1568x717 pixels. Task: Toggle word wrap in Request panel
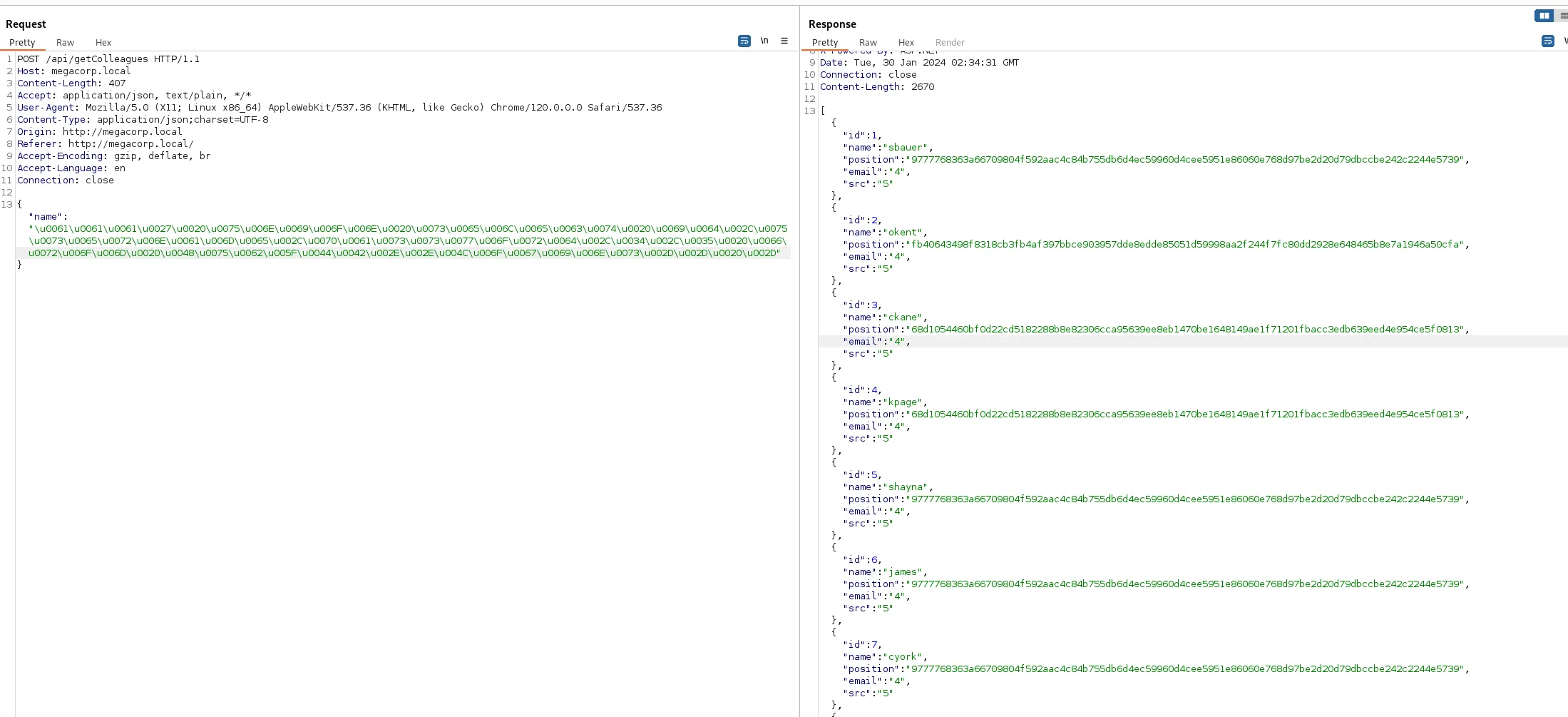pyautogui.click(x=744, y=41)
